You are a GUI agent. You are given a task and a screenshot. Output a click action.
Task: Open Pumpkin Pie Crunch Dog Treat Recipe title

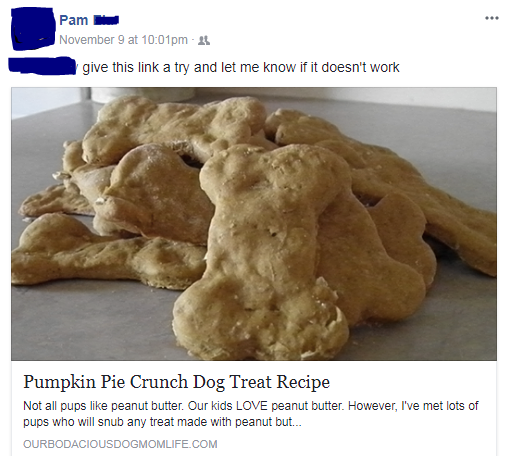(176, 382)
